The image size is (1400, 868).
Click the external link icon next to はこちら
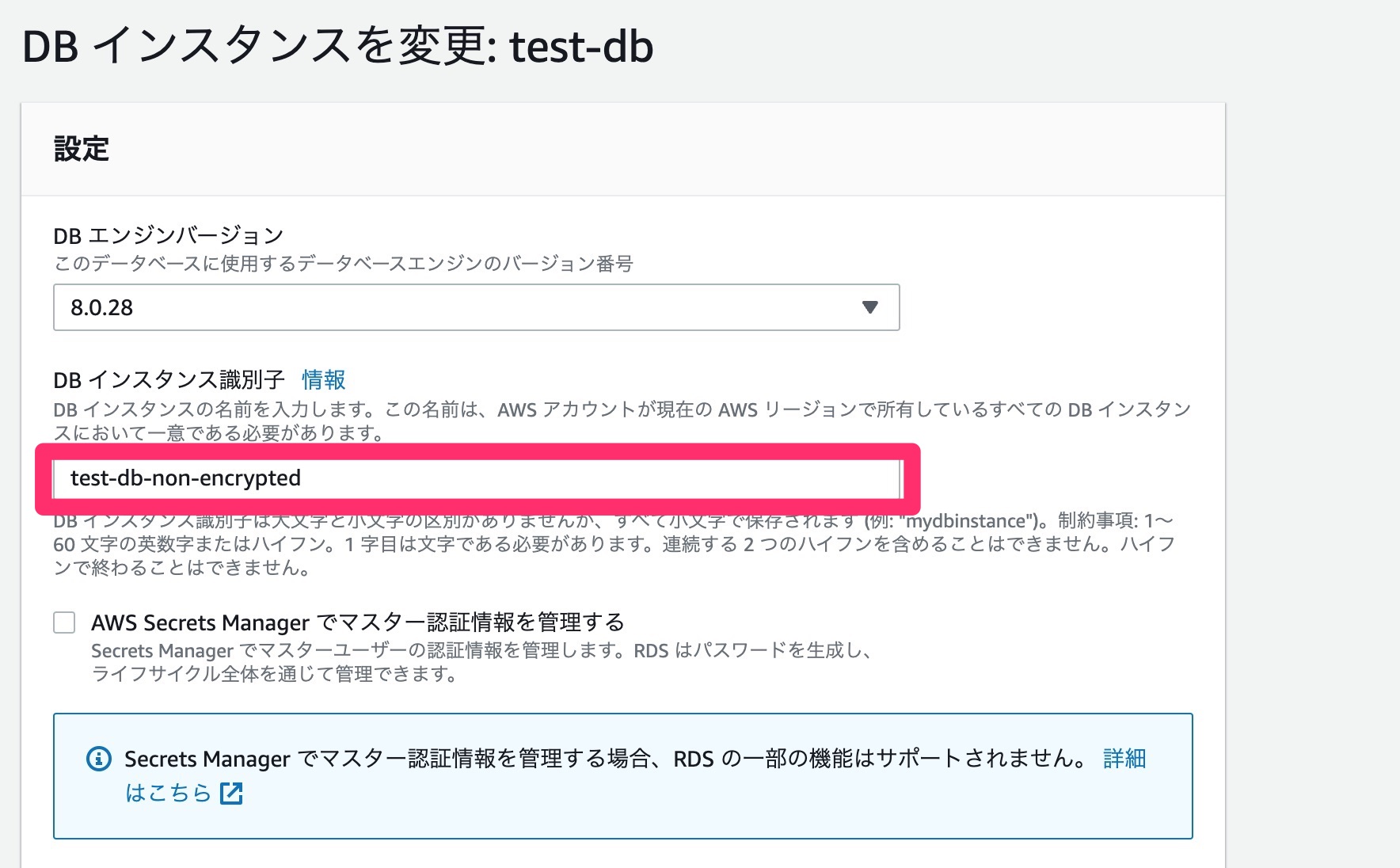(x=230, y=793)
